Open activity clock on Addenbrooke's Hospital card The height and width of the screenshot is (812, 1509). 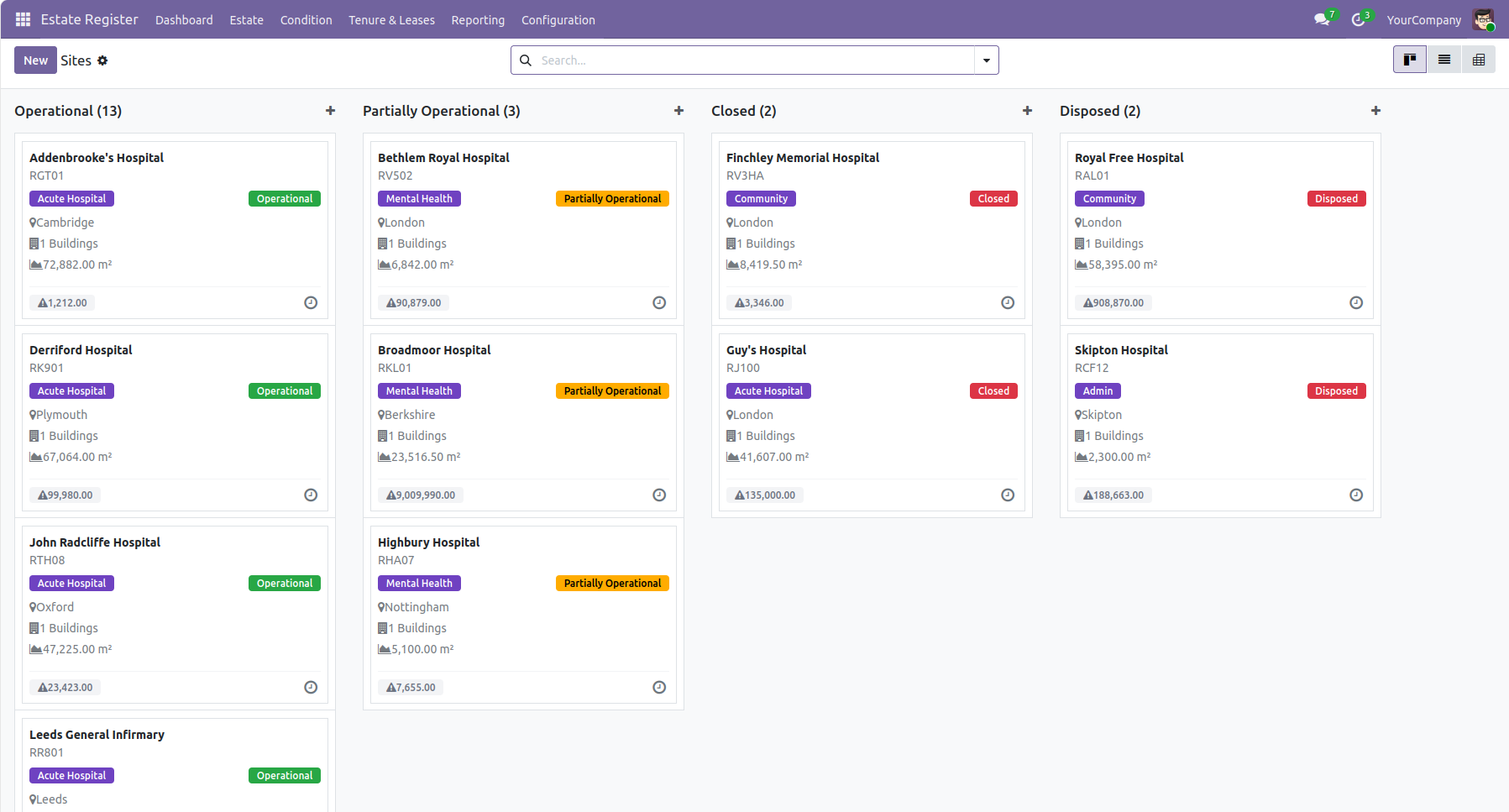pyautogui.click(x=311, y=303)
